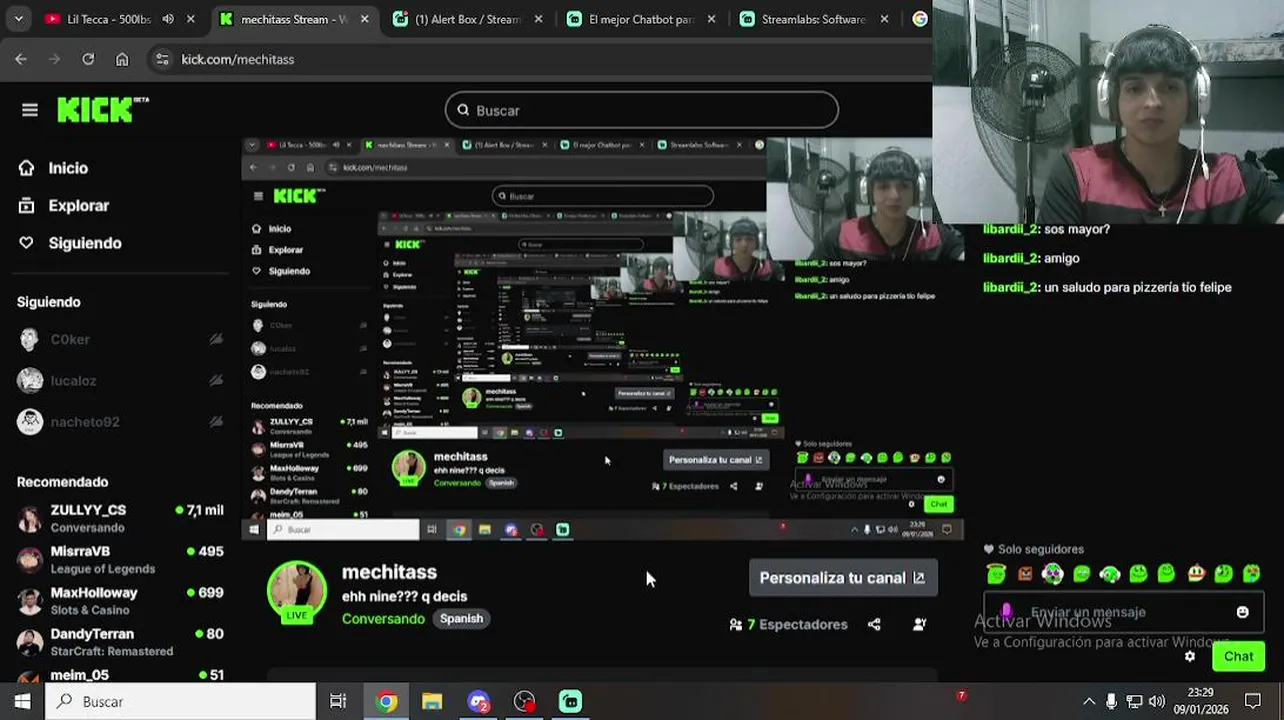Image resolution: width=1284 pixels, height=720 pixels.
Task: Toggle system volume speaker icon
Action: (1157, 701)
